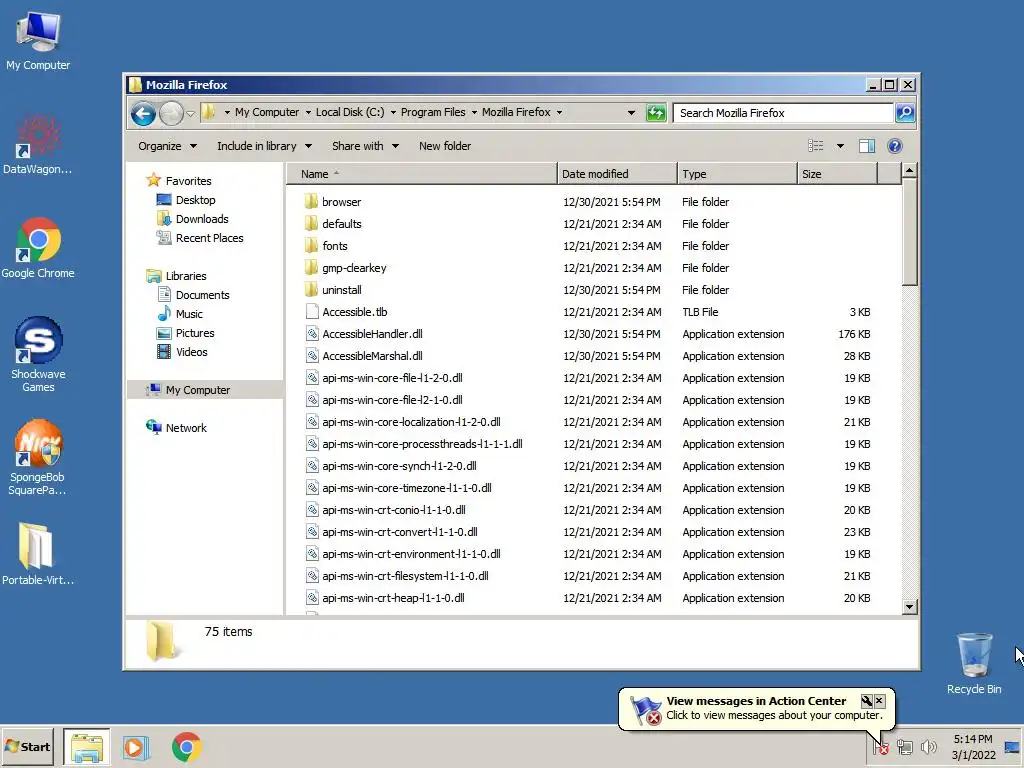Screen dimensions: 1024x768
Task: Open Explorer help question mark icon
Action: coord(895,146)
